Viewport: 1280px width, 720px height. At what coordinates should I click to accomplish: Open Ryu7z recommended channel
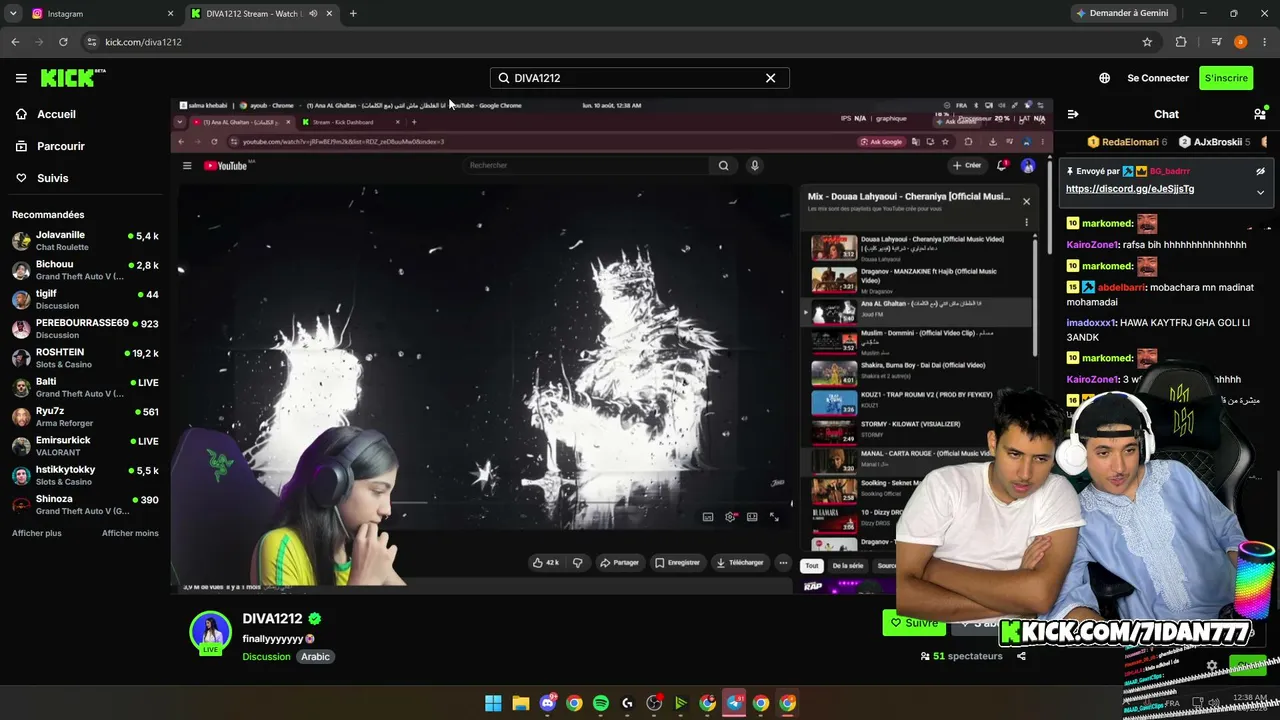(x=85, y=416)
